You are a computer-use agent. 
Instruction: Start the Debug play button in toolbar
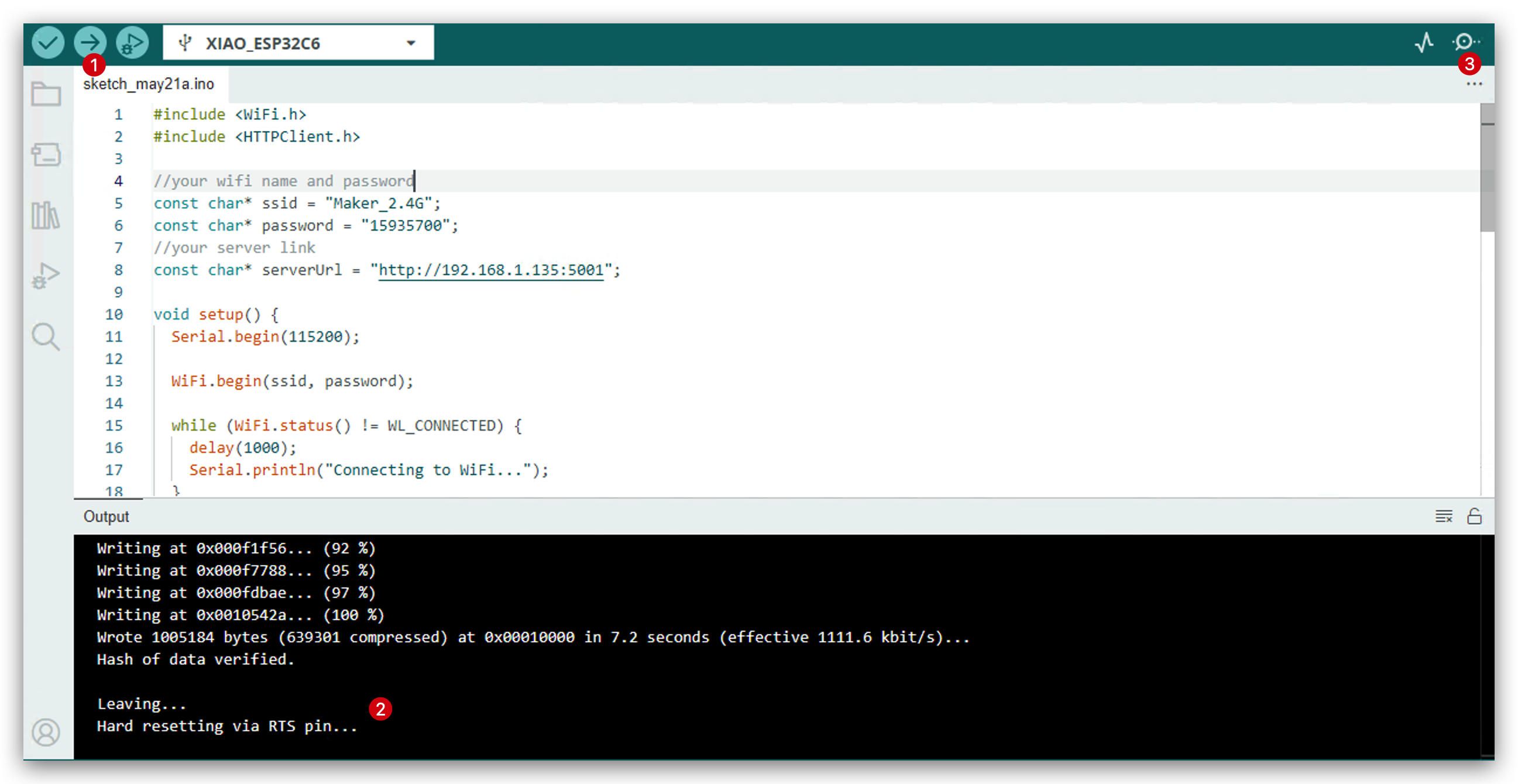point(133,42)
